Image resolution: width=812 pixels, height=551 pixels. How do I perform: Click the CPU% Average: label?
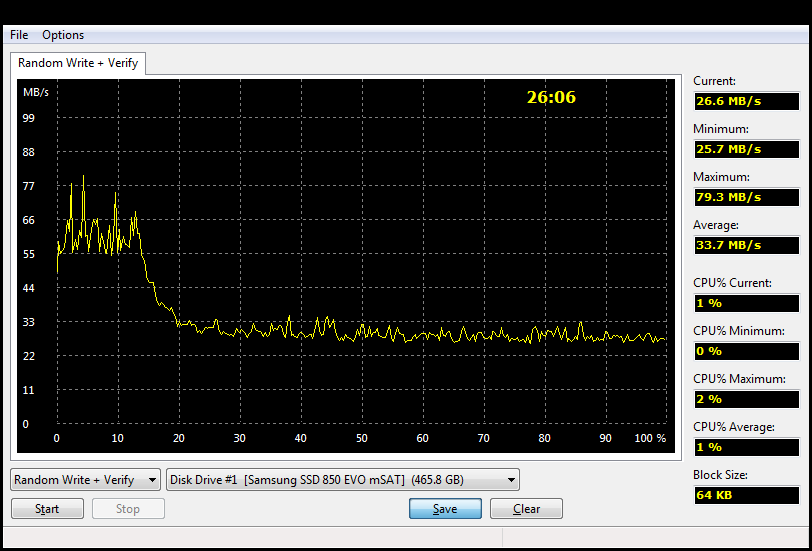coord(734,427)
